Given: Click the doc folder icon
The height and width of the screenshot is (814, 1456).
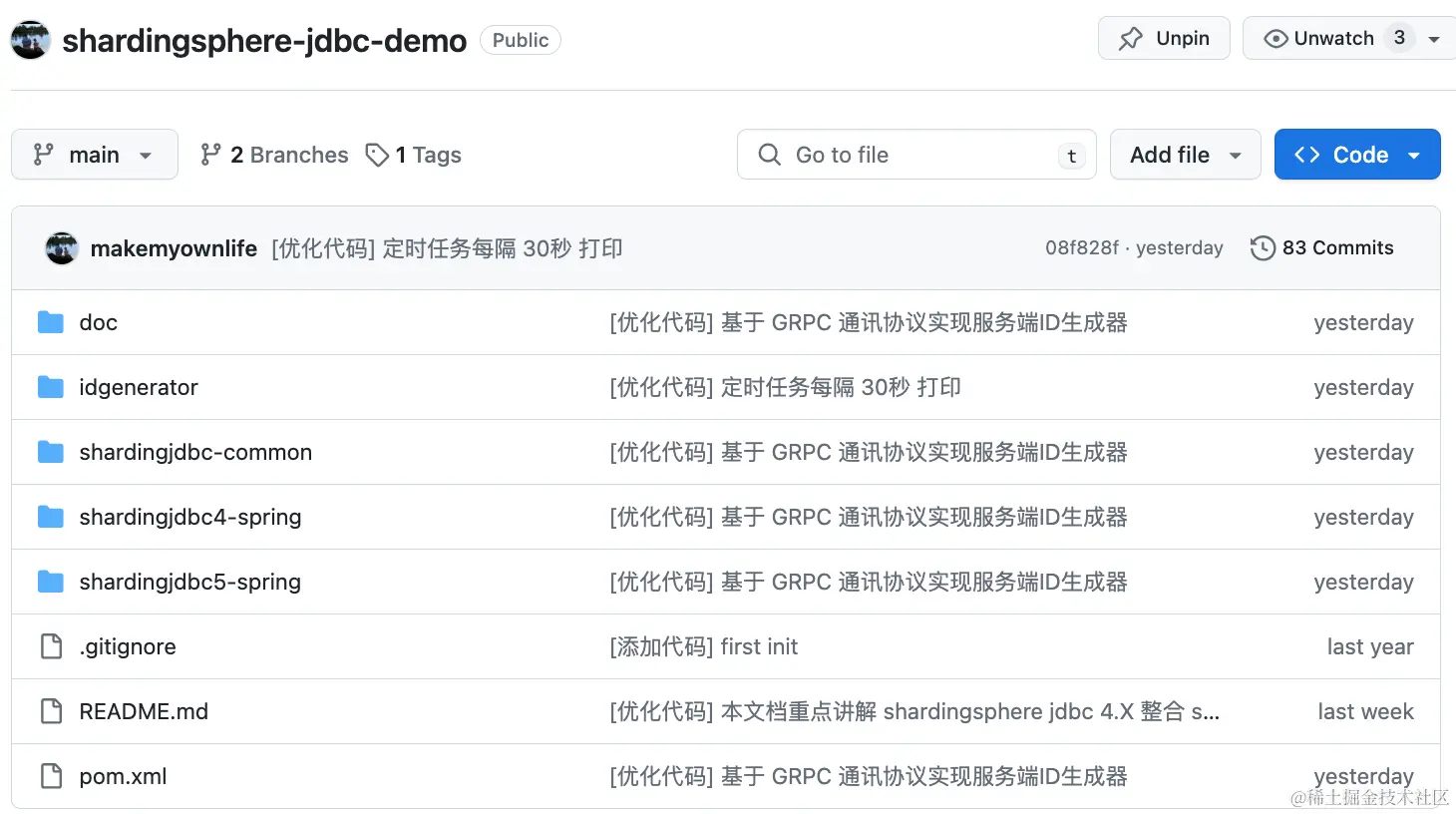Looking at the screenshot, I should coord(51,322).
